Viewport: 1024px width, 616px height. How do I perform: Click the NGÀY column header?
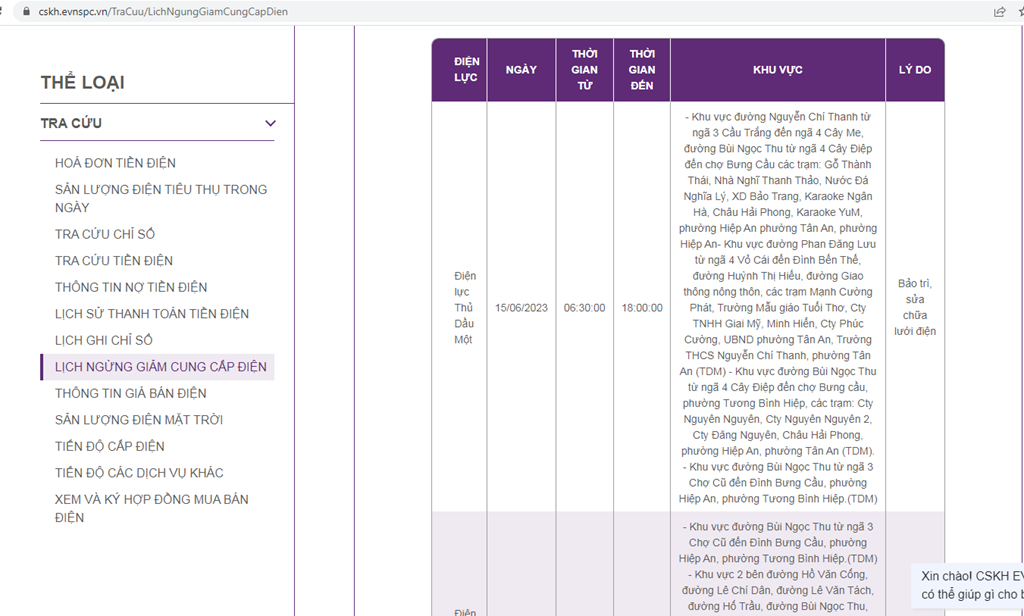pyautogui.click(x=521, y=69)
